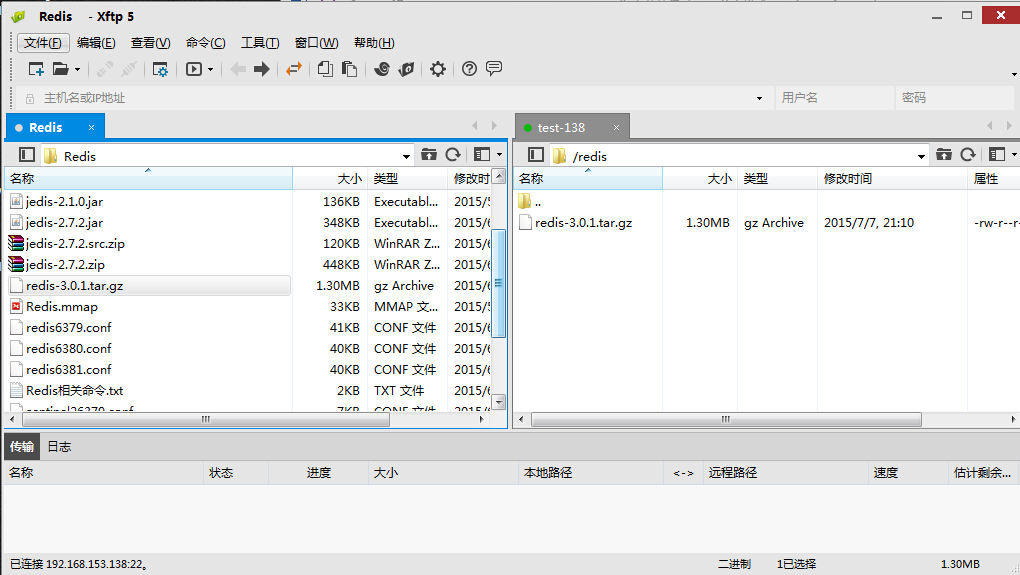Click the 密码 input field
1020x575 pixels.
coord(954,98)
